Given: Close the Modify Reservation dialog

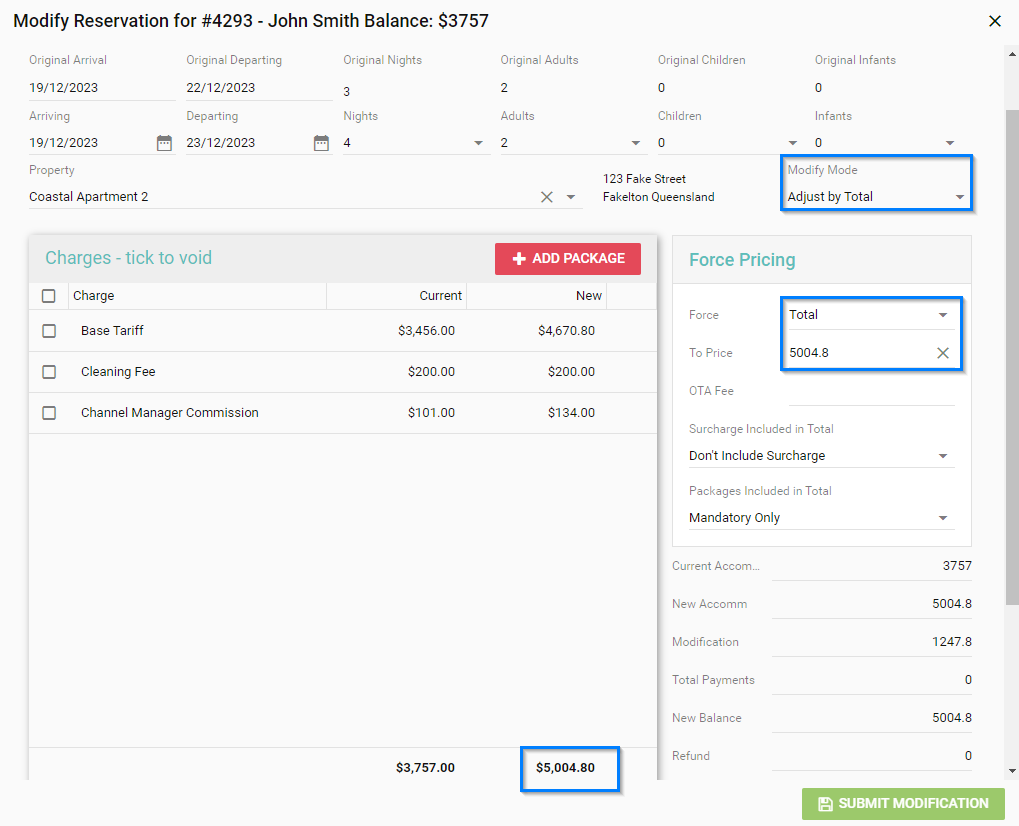Looking at the screenshot, I should click(x=994, y=21).
